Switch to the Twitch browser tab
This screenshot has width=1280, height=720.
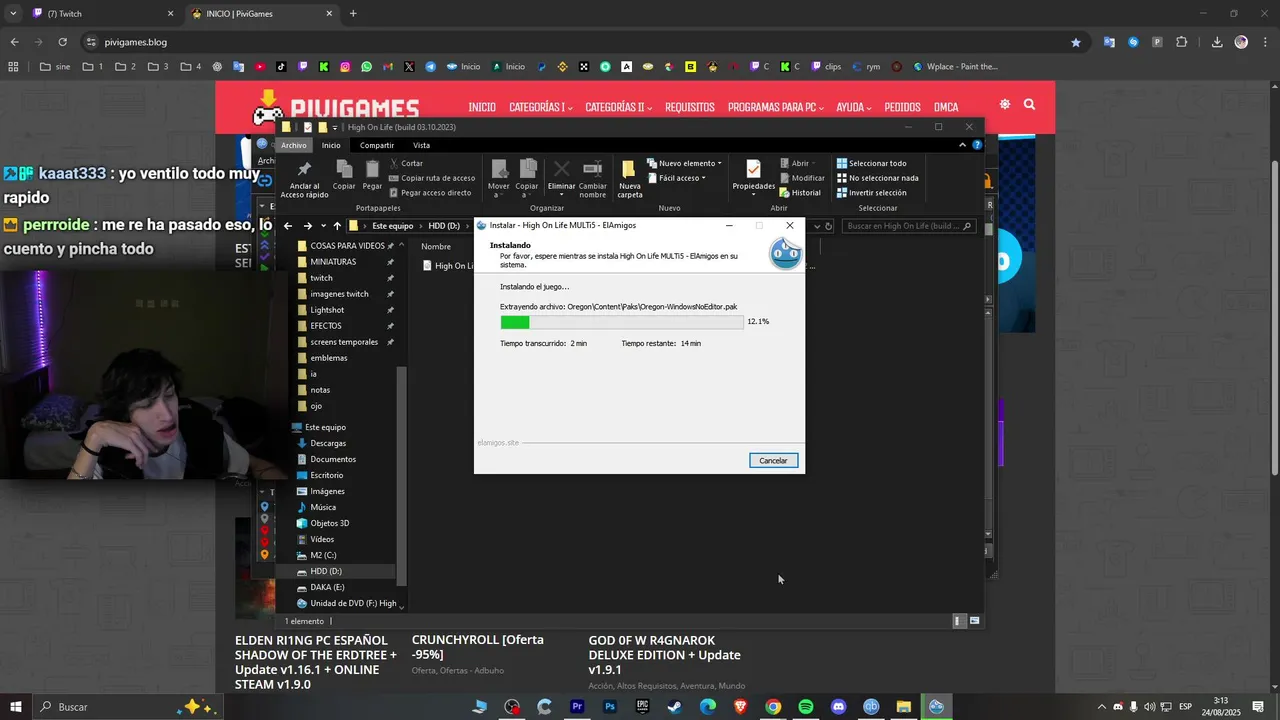coord(102,13)
